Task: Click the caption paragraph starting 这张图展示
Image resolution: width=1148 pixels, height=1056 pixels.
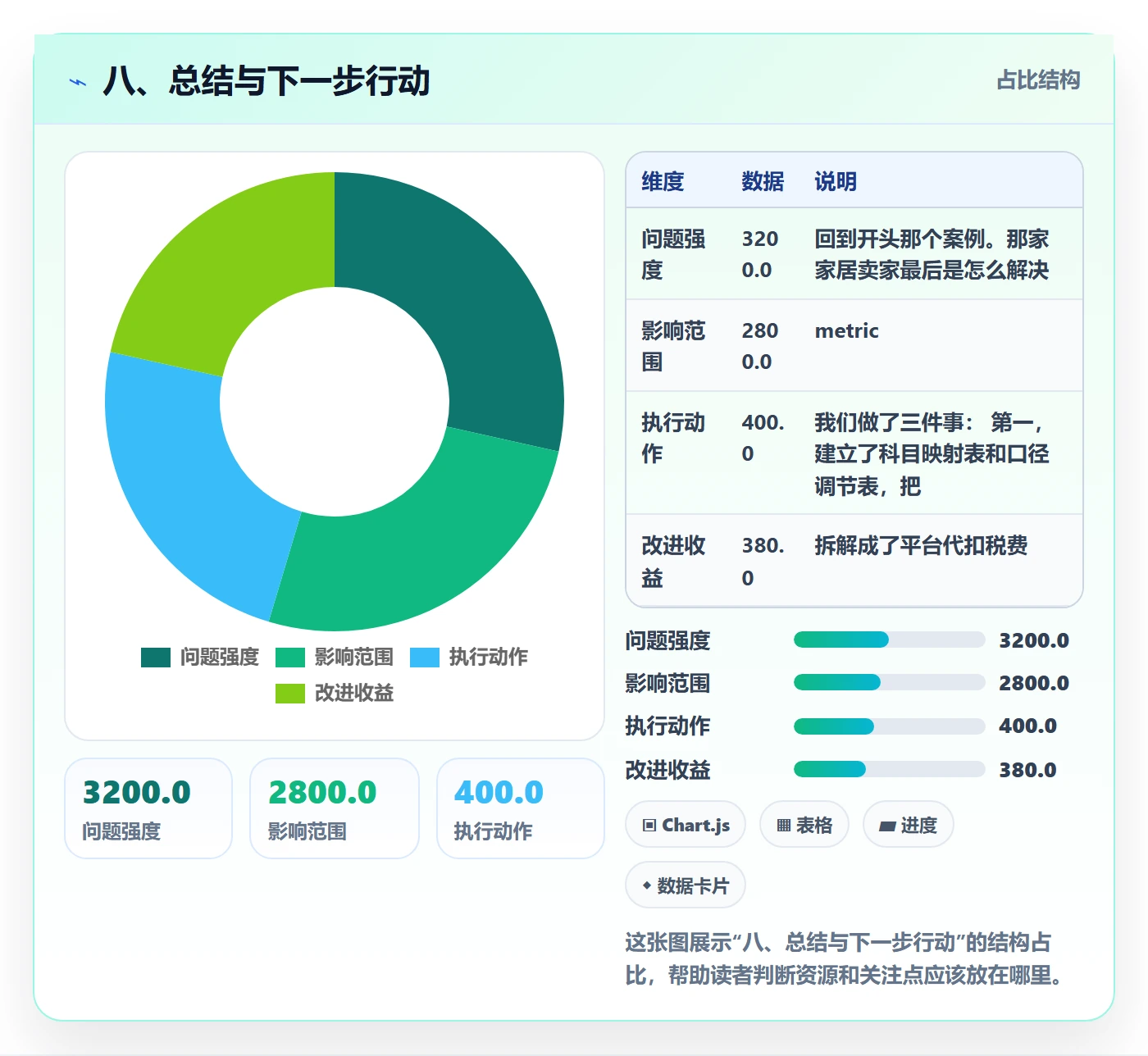Action: pos(845,958)
